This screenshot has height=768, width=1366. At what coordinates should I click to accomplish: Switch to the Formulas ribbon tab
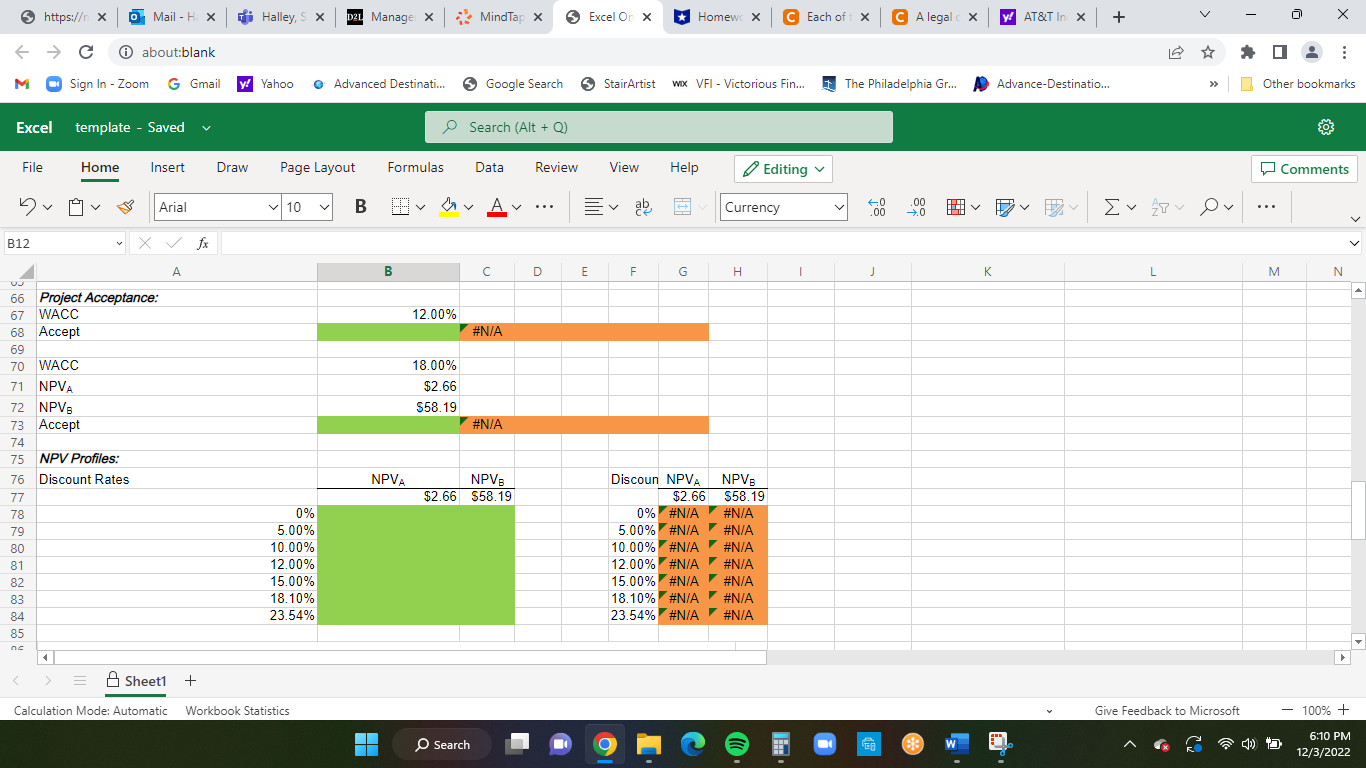tap(415, 167)
